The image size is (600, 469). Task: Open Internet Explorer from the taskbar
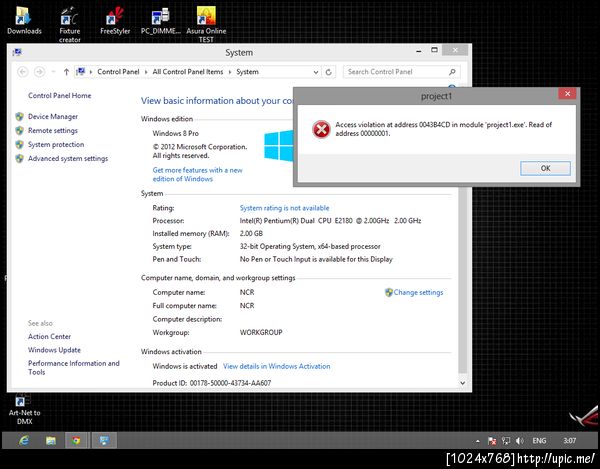(x=24, y=441)
